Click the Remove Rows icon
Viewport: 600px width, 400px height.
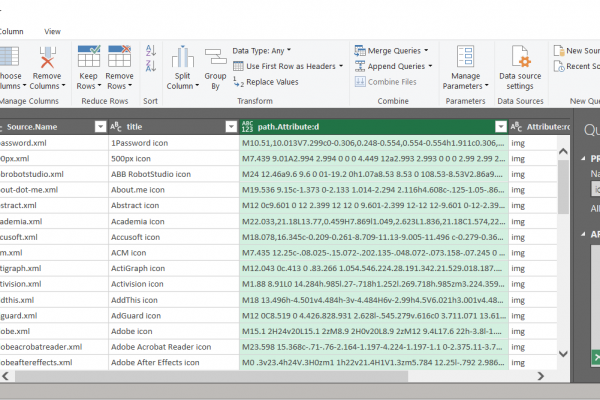tap(119, 56)
